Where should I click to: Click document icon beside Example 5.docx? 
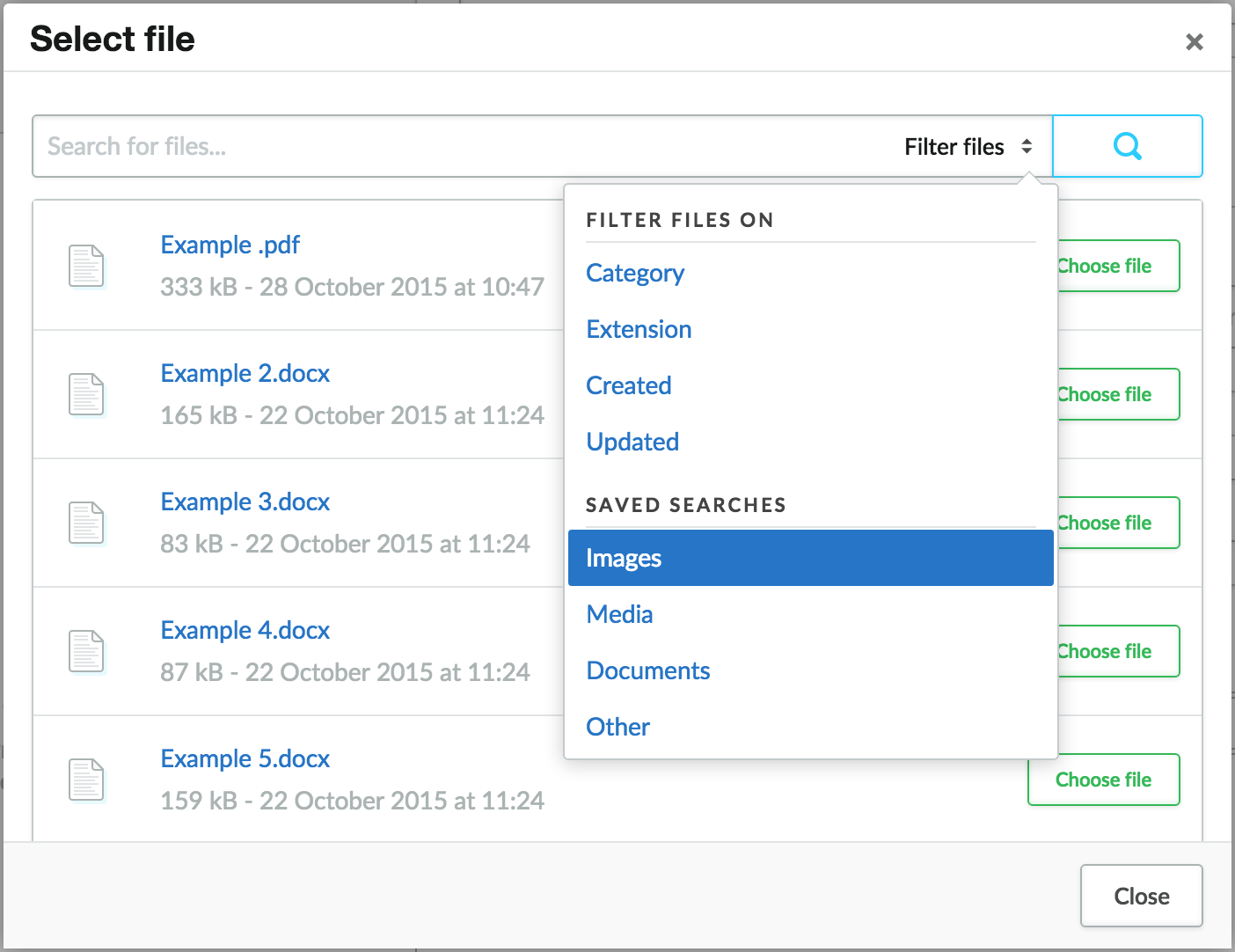click(86, 780)
